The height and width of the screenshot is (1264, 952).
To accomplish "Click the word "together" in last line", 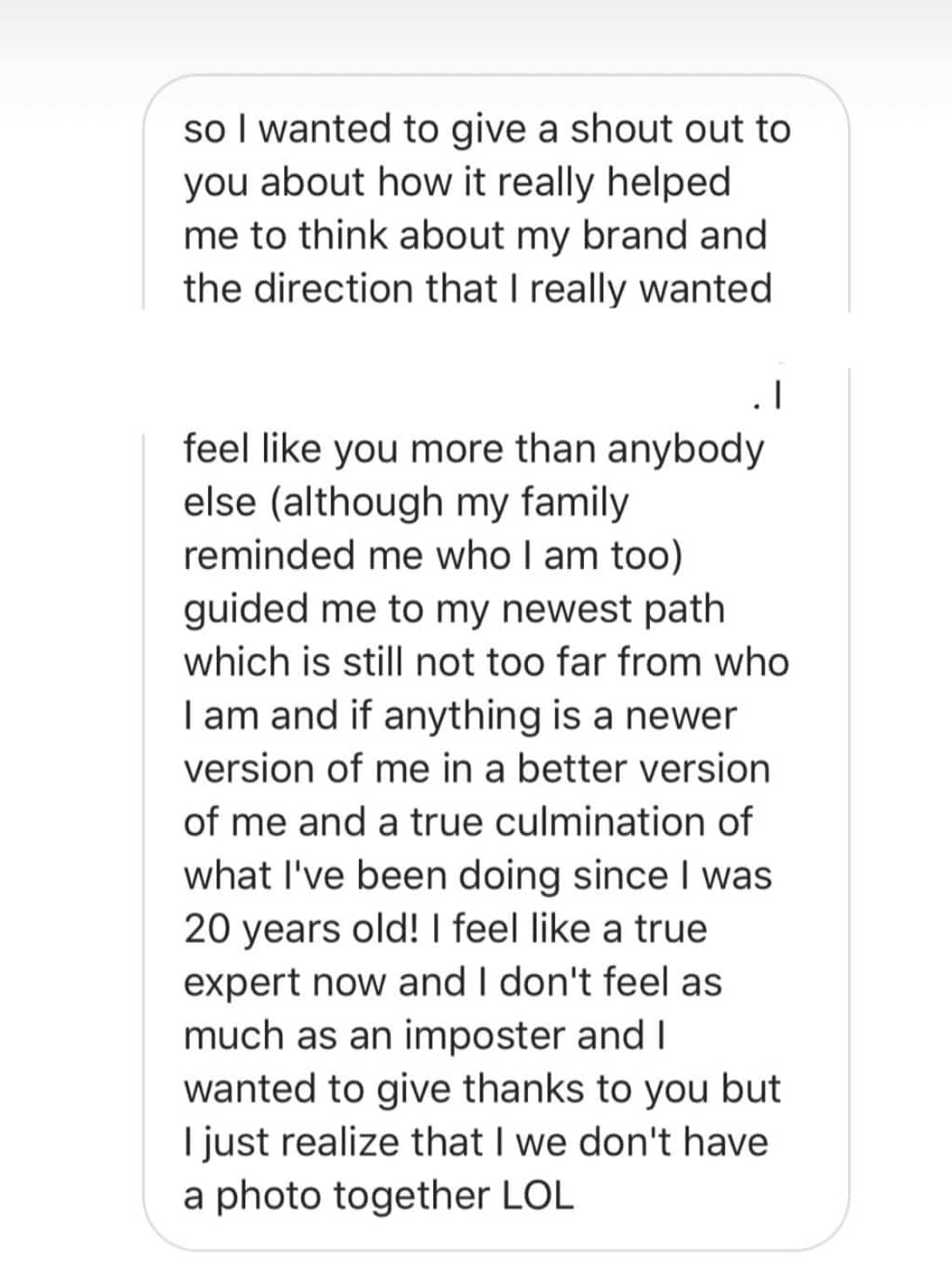I will (412, 1195).
